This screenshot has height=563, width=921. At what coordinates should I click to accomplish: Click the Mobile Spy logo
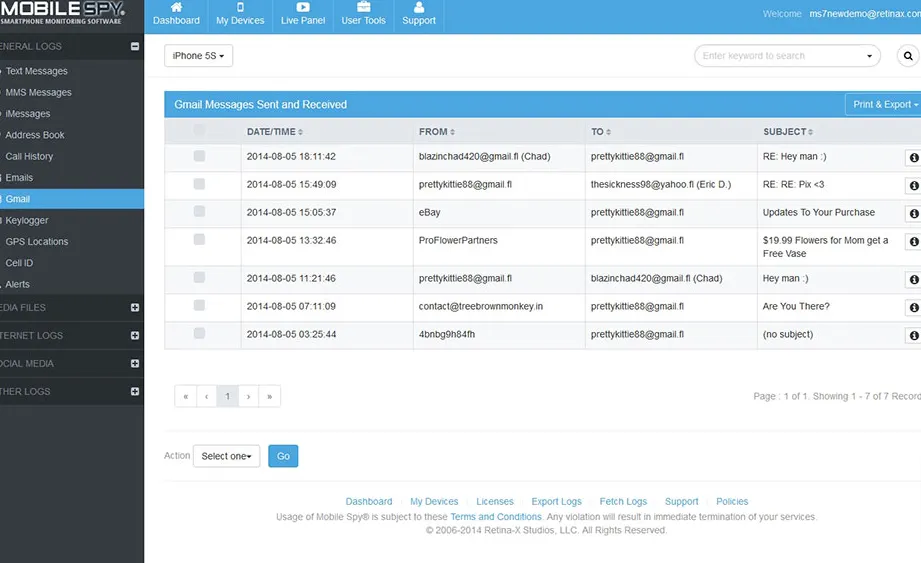pyautogui.click(x=62, y=13)
